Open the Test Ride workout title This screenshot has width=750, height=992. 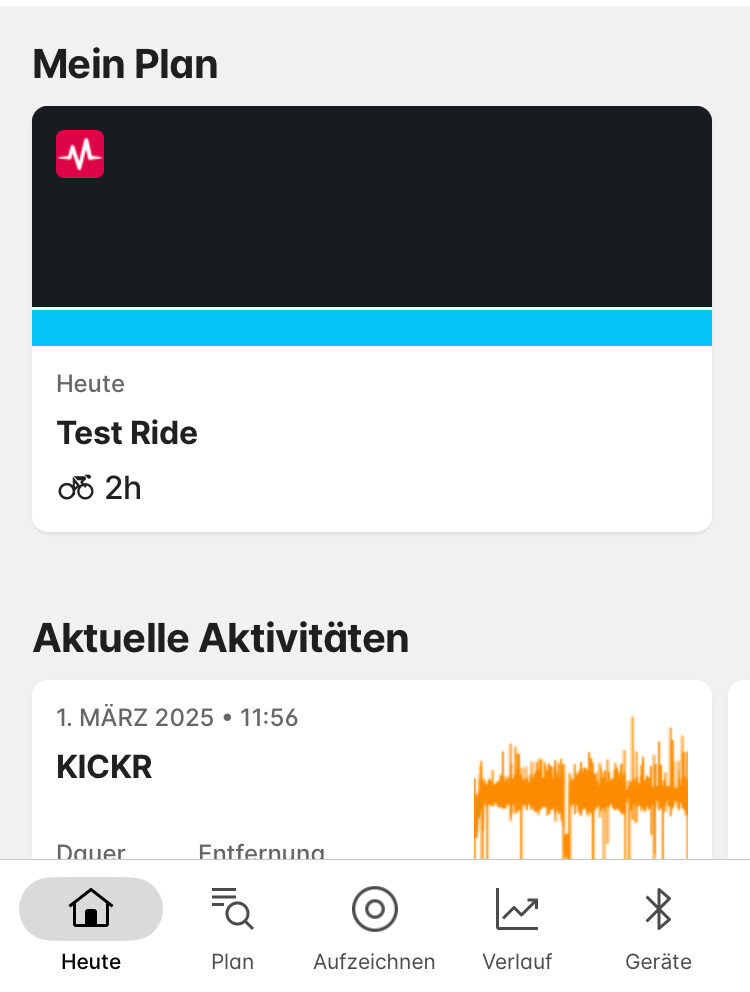[x=127, y=433]
